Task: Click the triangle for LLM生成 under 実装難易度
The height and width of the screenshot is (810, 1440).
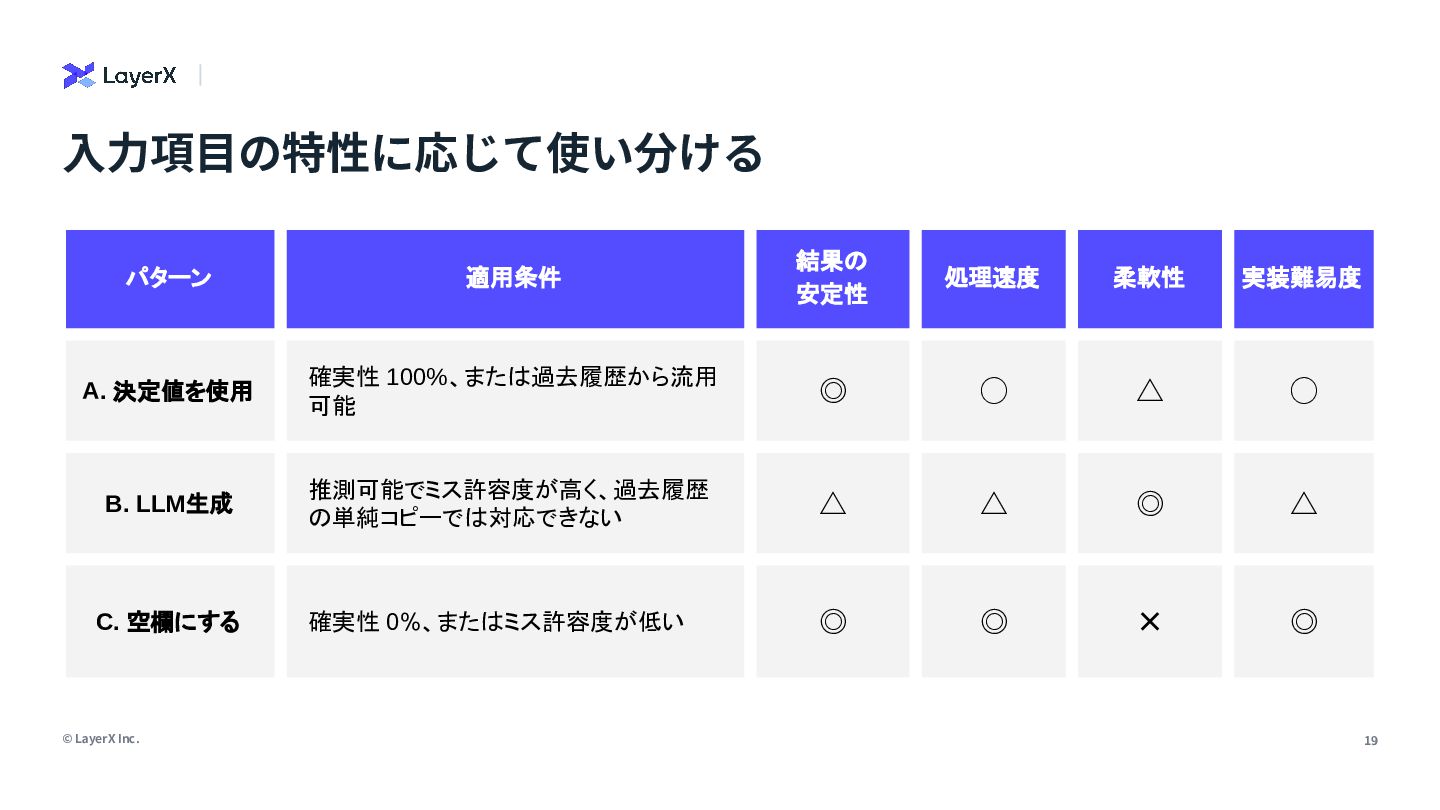Action: coord(1303,503)
